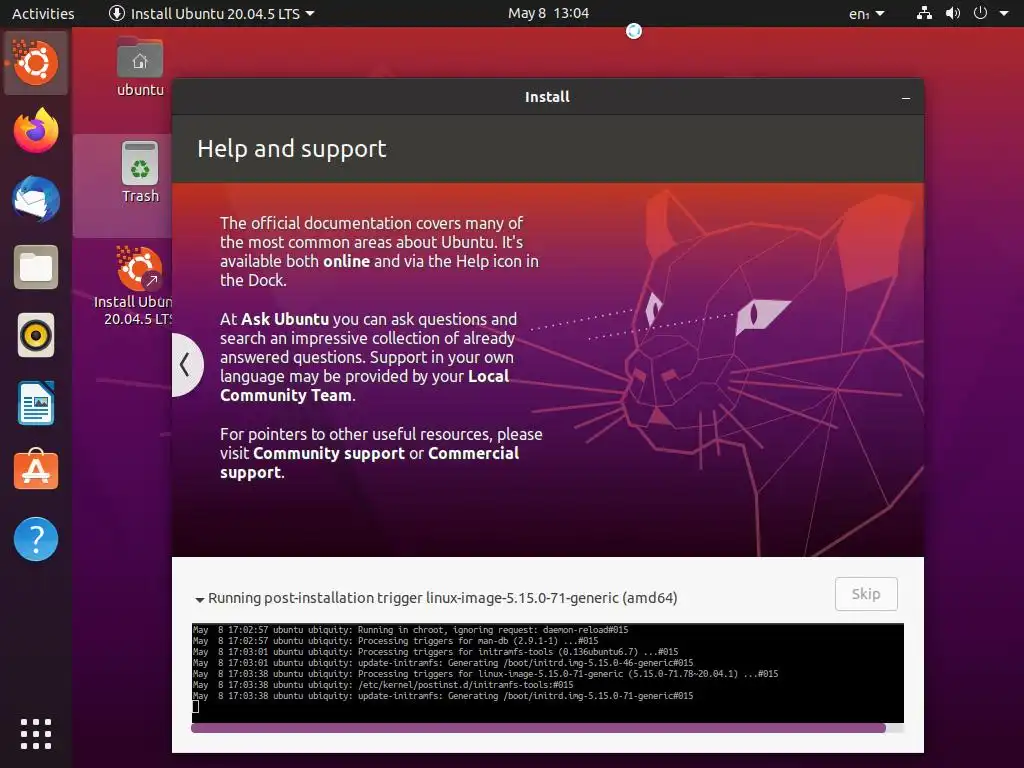The height and width of the screenshot is (768, 1024).
Task: Click log line 'Processing triggers for initramfs-tools'
Action: tap(435, 652)
